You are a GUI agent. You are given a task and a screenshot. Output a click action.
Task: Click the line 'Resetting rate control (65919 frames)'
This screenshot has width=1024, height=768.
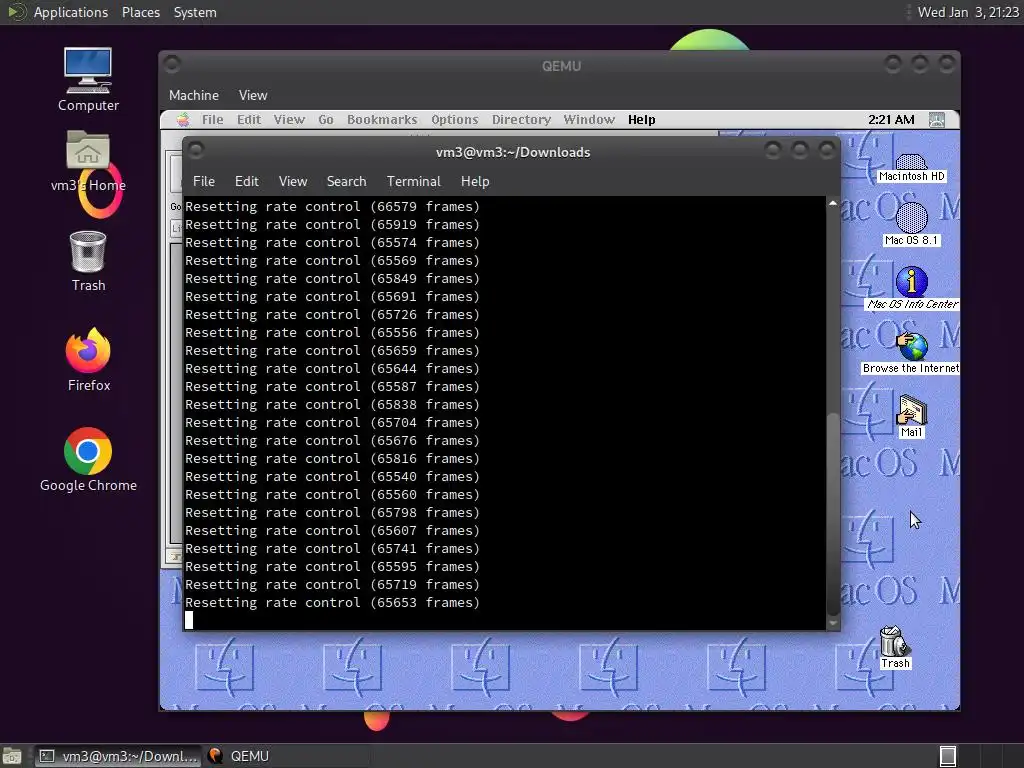pos(332,225)
